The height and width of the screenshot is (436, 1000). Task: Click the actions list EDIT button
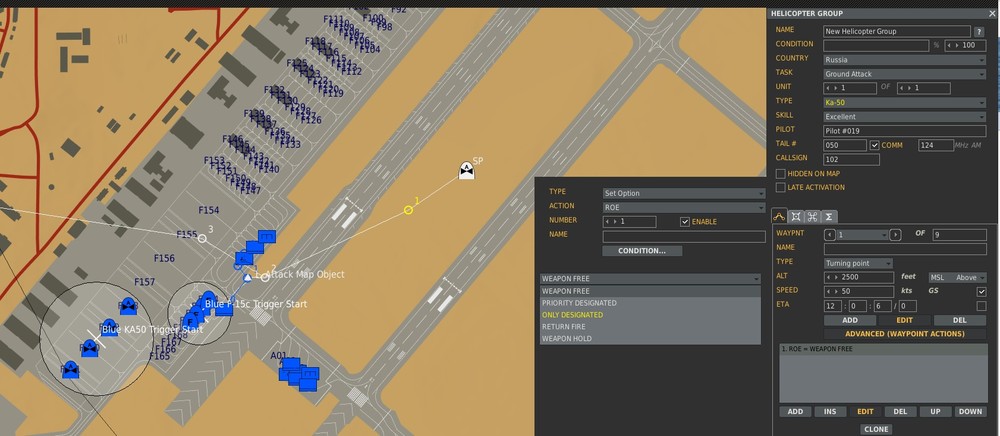click(x=865, y=412)
